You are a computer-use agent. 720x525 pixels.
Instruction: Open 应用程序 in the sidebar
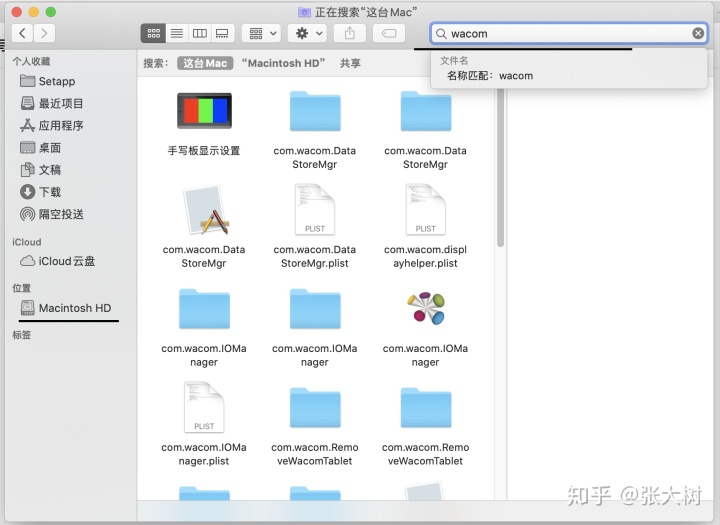[x=52, y=125]
